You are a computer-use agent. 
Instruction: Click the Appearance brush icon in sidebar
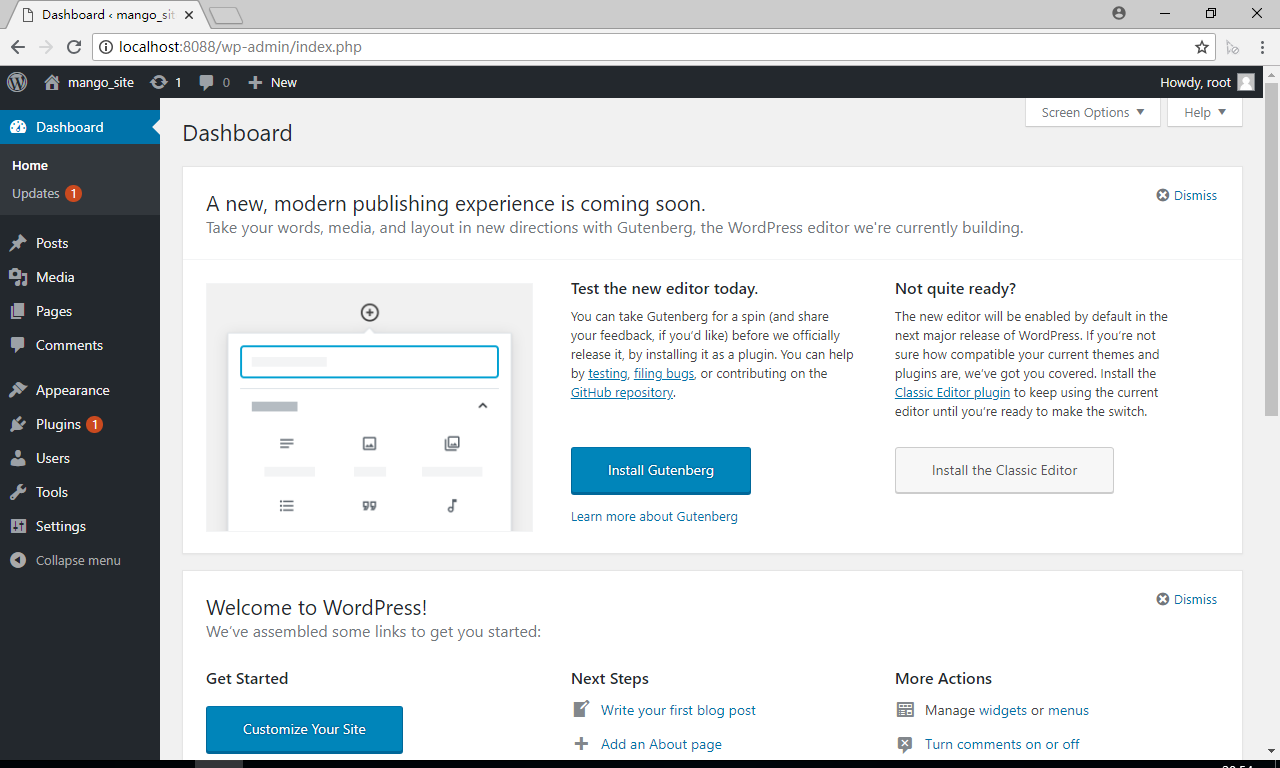pyautogui.click(x=18, y=390)
